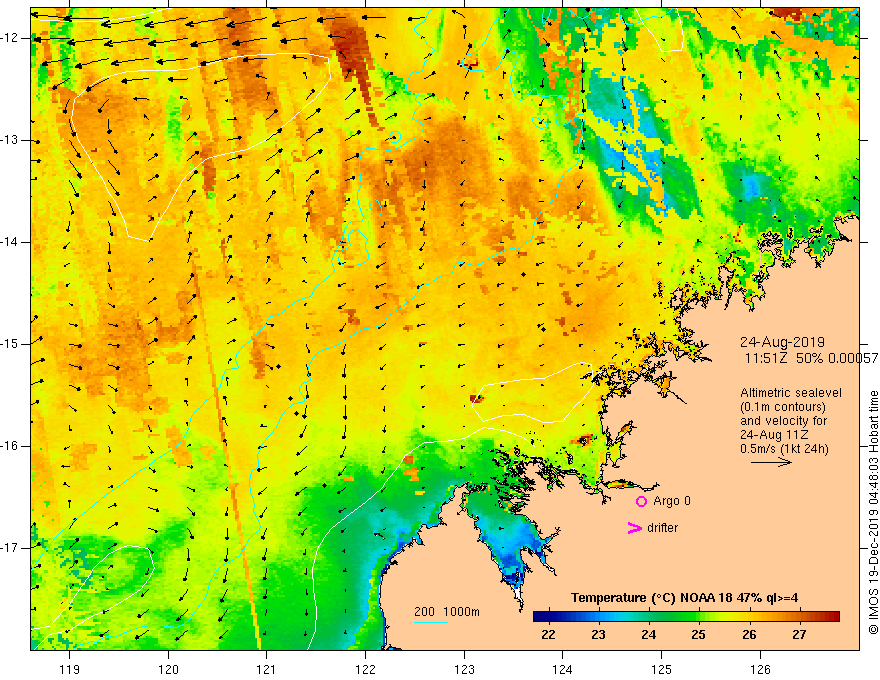Click the 'Temperature (°C) NOAA 18 47% ql>=4' title
Image resolution: width=880 pixels, height=680 pixels.
click(684, 598)
